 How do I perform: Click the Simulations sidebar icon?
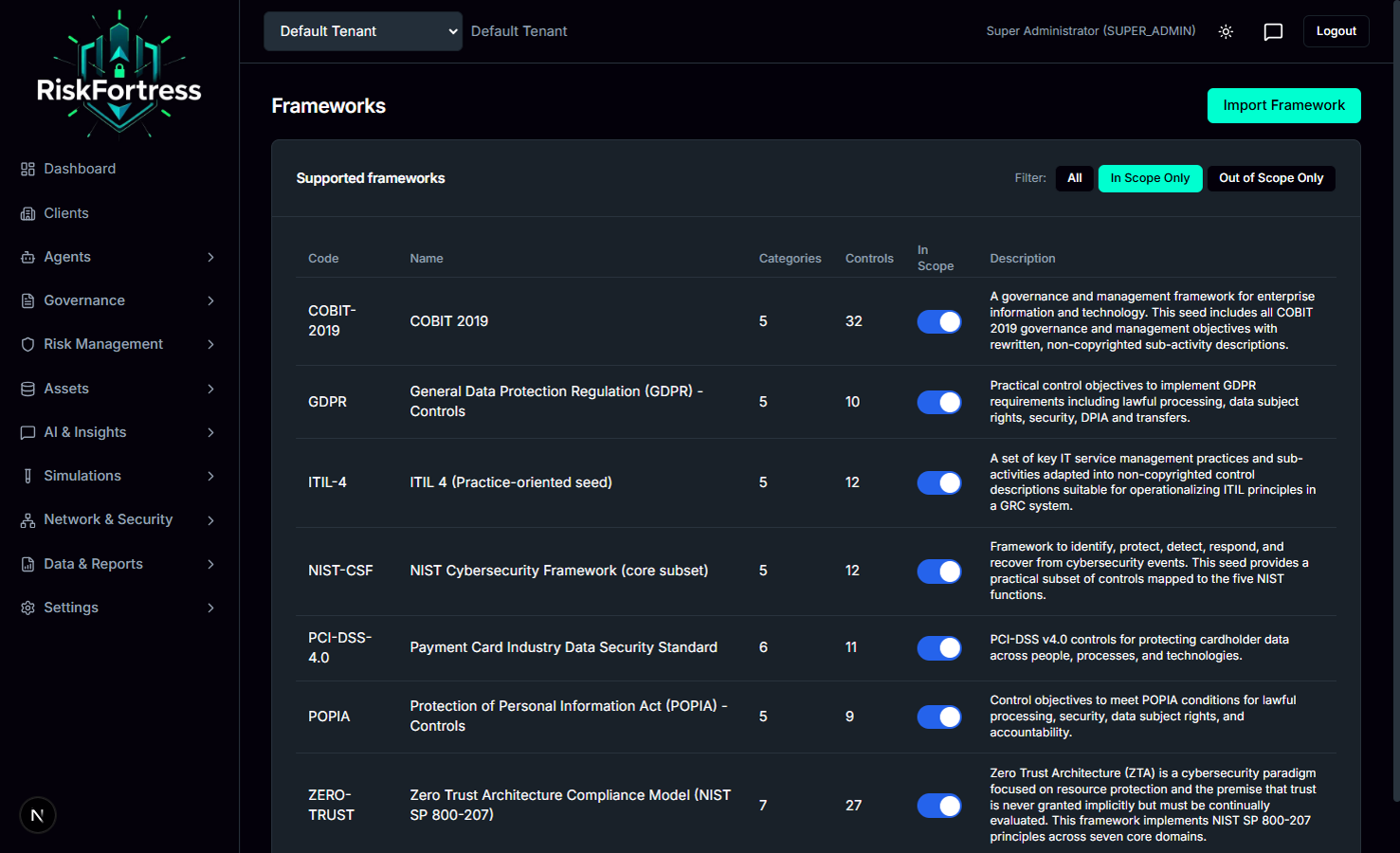click(27, 475)
